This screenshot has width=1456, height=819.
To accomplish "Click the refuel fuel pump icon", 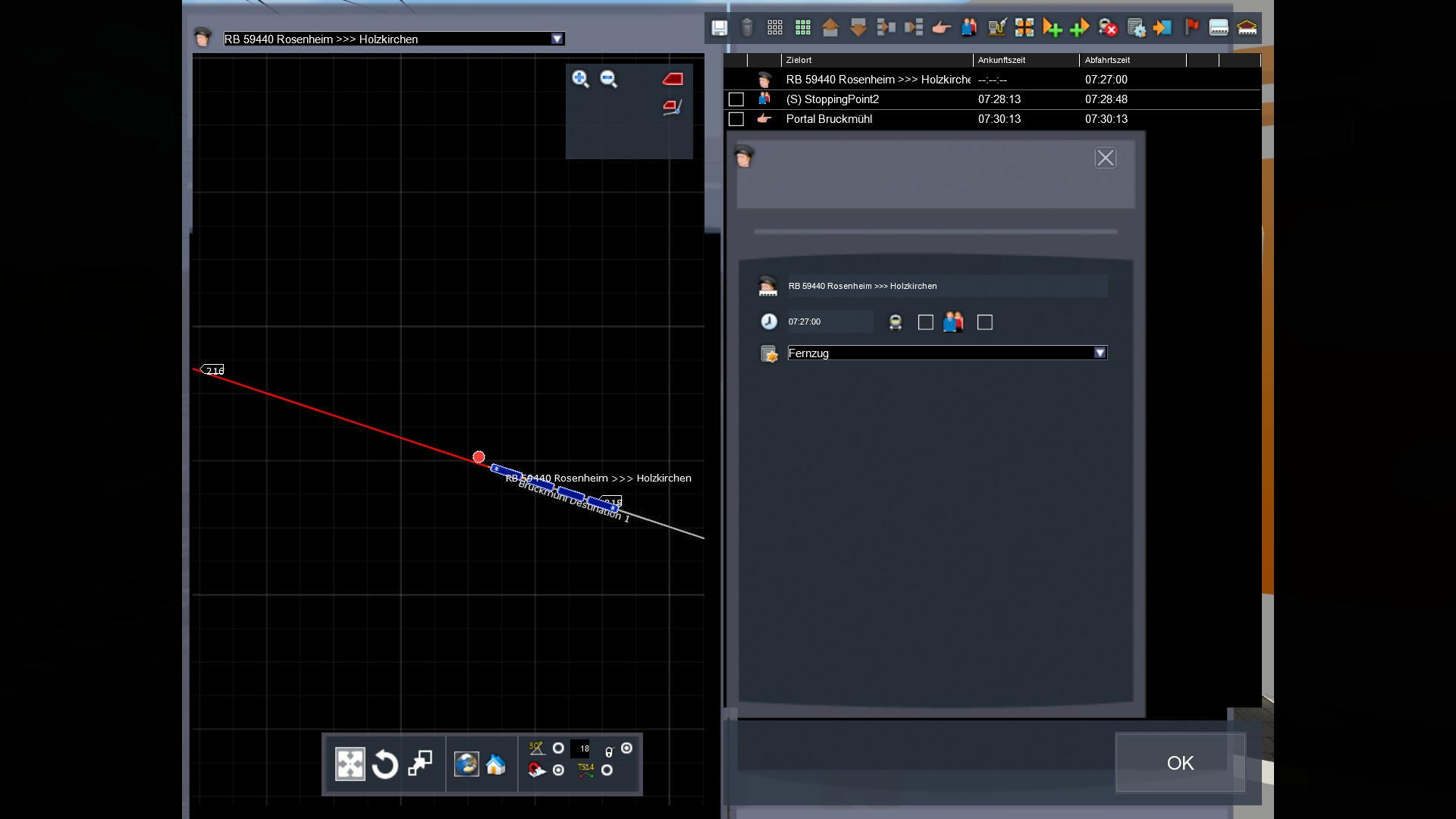I will 996,28.
